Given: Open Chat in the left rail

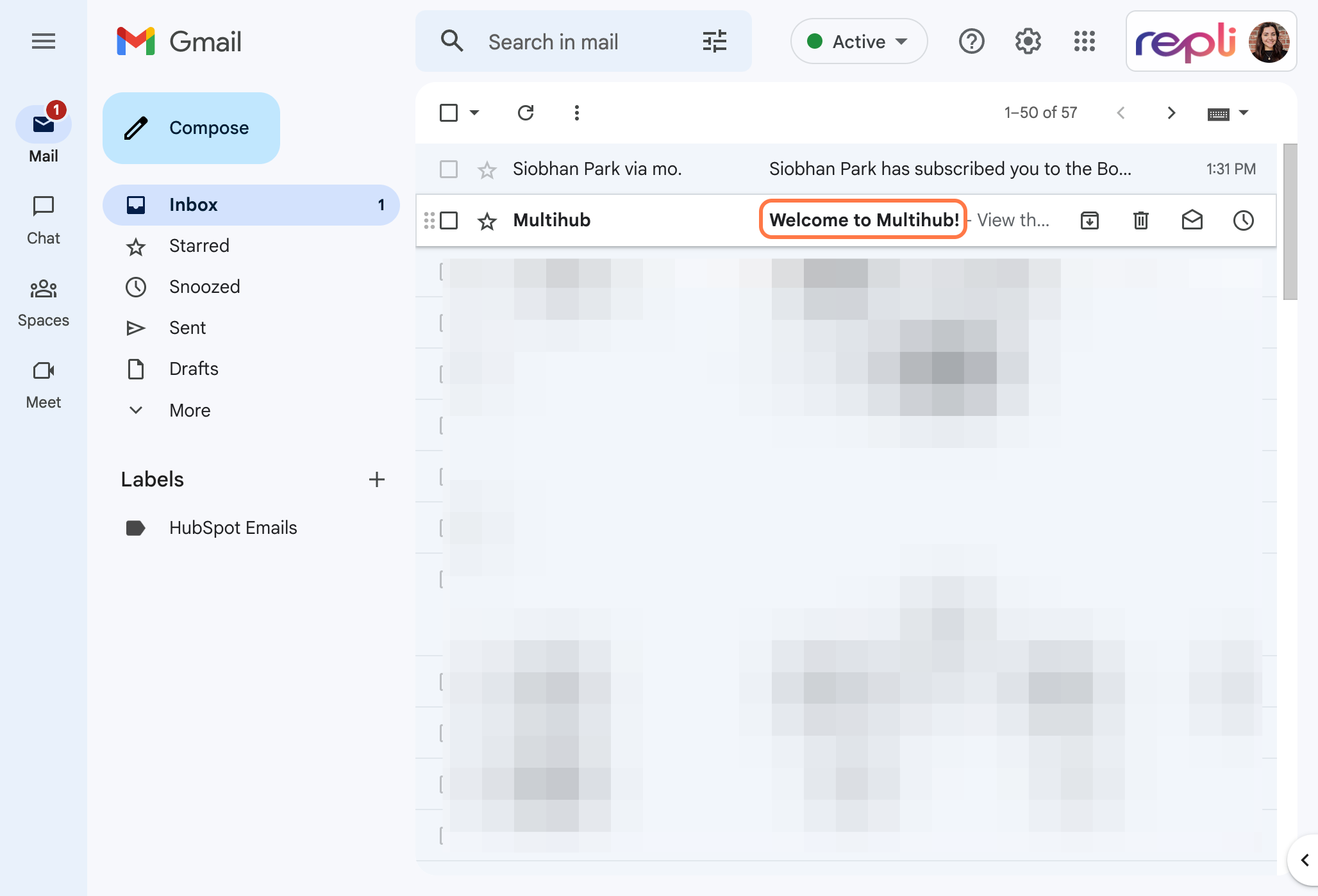Looking at the screenshot, I should click(x=44, y=220).
